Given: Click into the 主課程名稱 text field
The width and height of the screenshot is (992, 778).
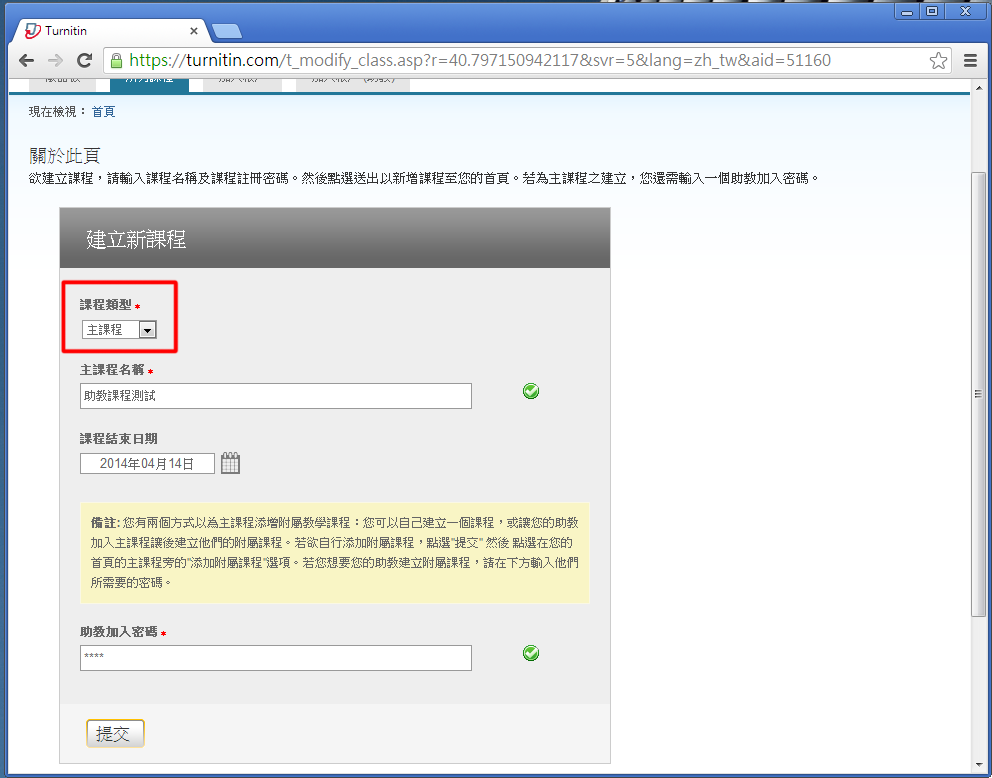Looking at the screenshot, I should tap(275, 396).
